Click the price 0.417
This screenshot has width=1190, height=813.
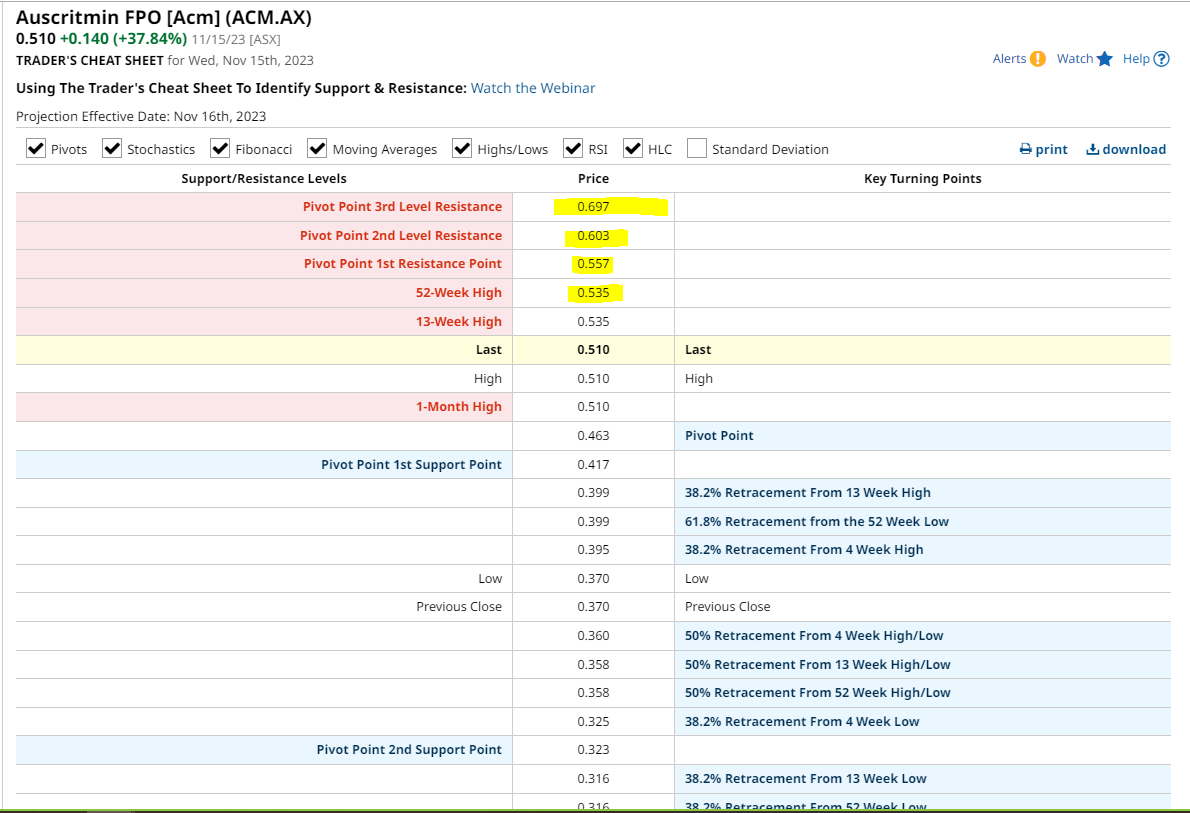click(x=593, y=465)
